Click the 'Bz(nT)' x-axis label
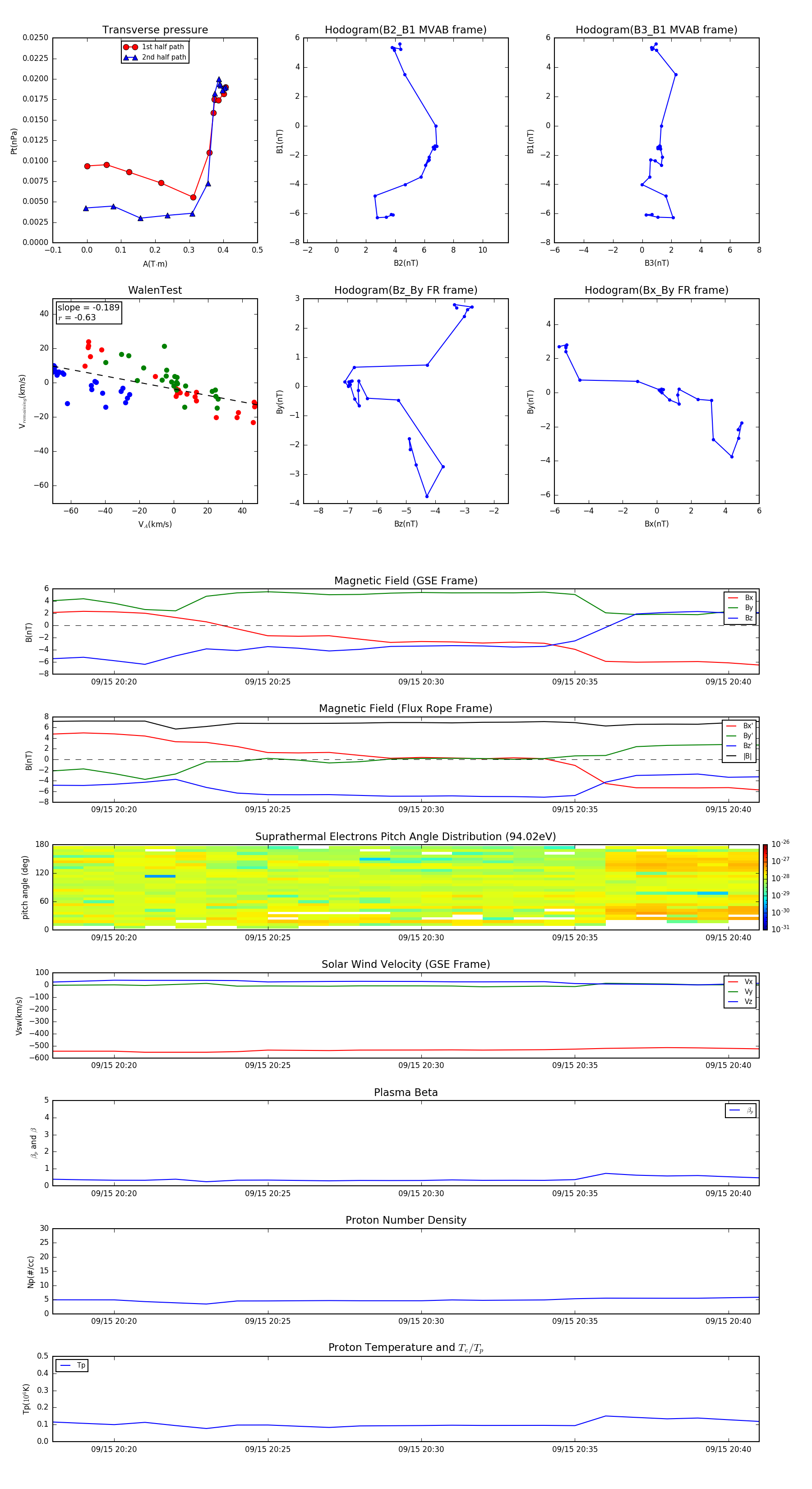The height and width of the screenshot is (1489, 812). (406, 524)
